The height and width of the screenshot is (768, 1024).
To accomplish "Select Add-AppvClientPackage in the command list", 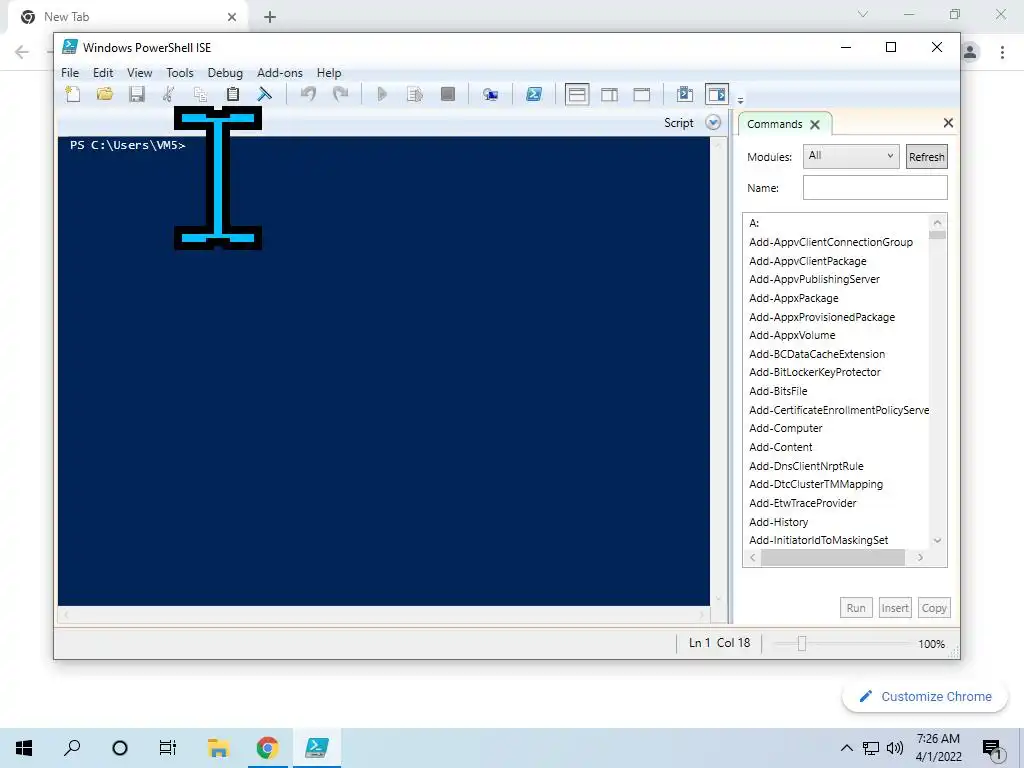I will click(x=808, y=261).
